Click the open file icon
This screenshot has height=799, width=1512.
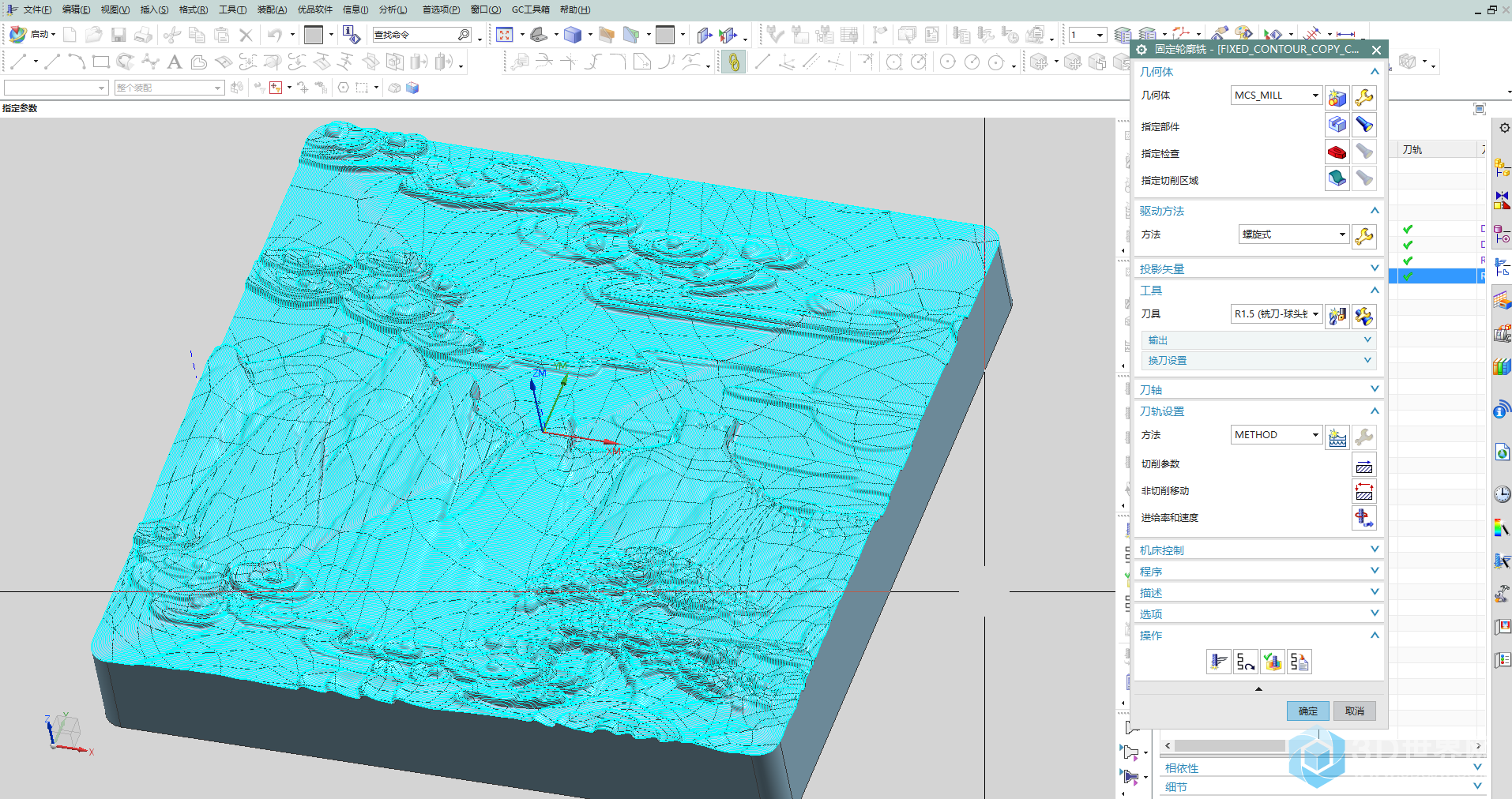(93, 35)
